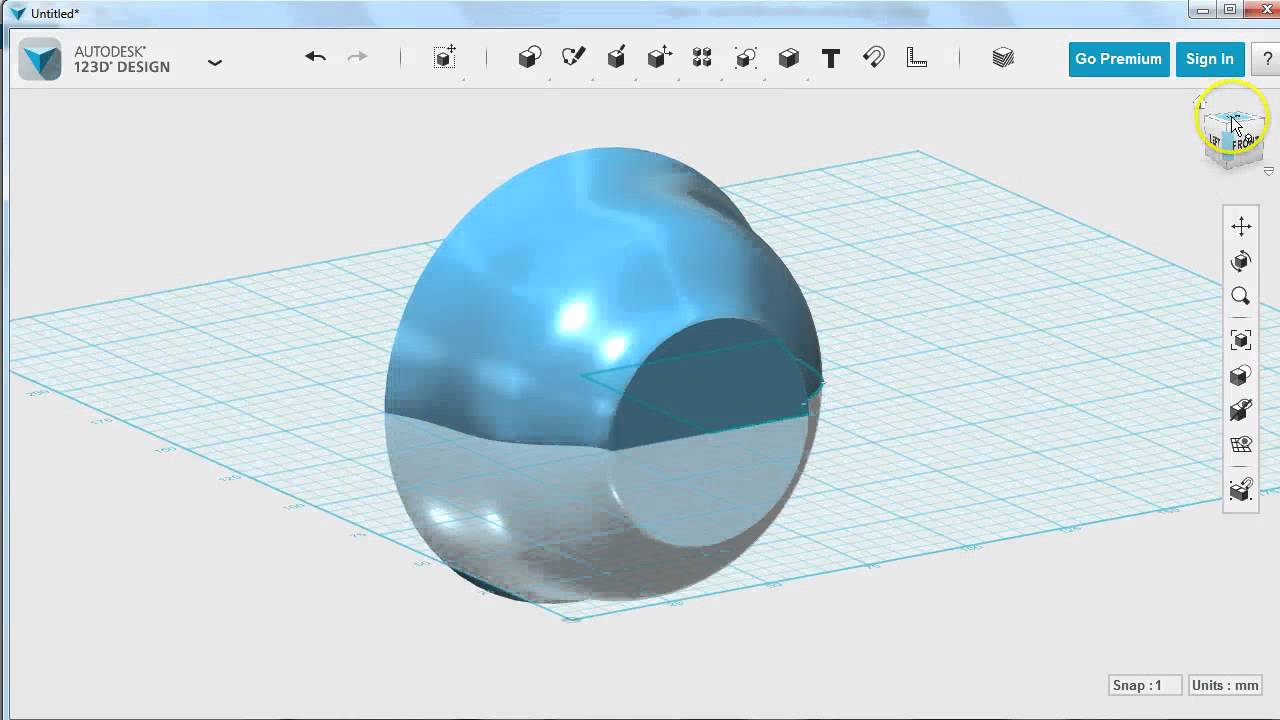Select the Text tool
The width and height of the screenshot is (1280, 720).
pyautogui.click(x=830, y=58)
